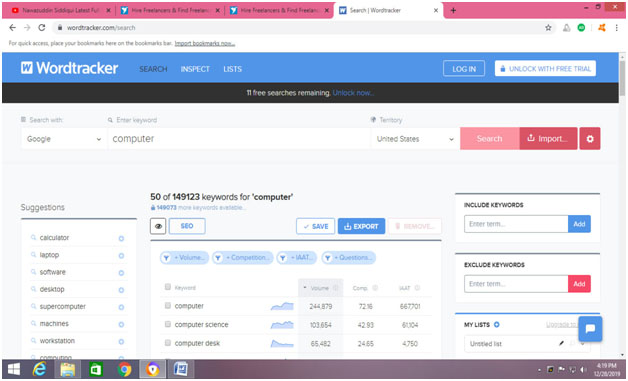The image size is (628, 381).
Task: Bookmark this page with the star icon
Action: pos(548,28)
